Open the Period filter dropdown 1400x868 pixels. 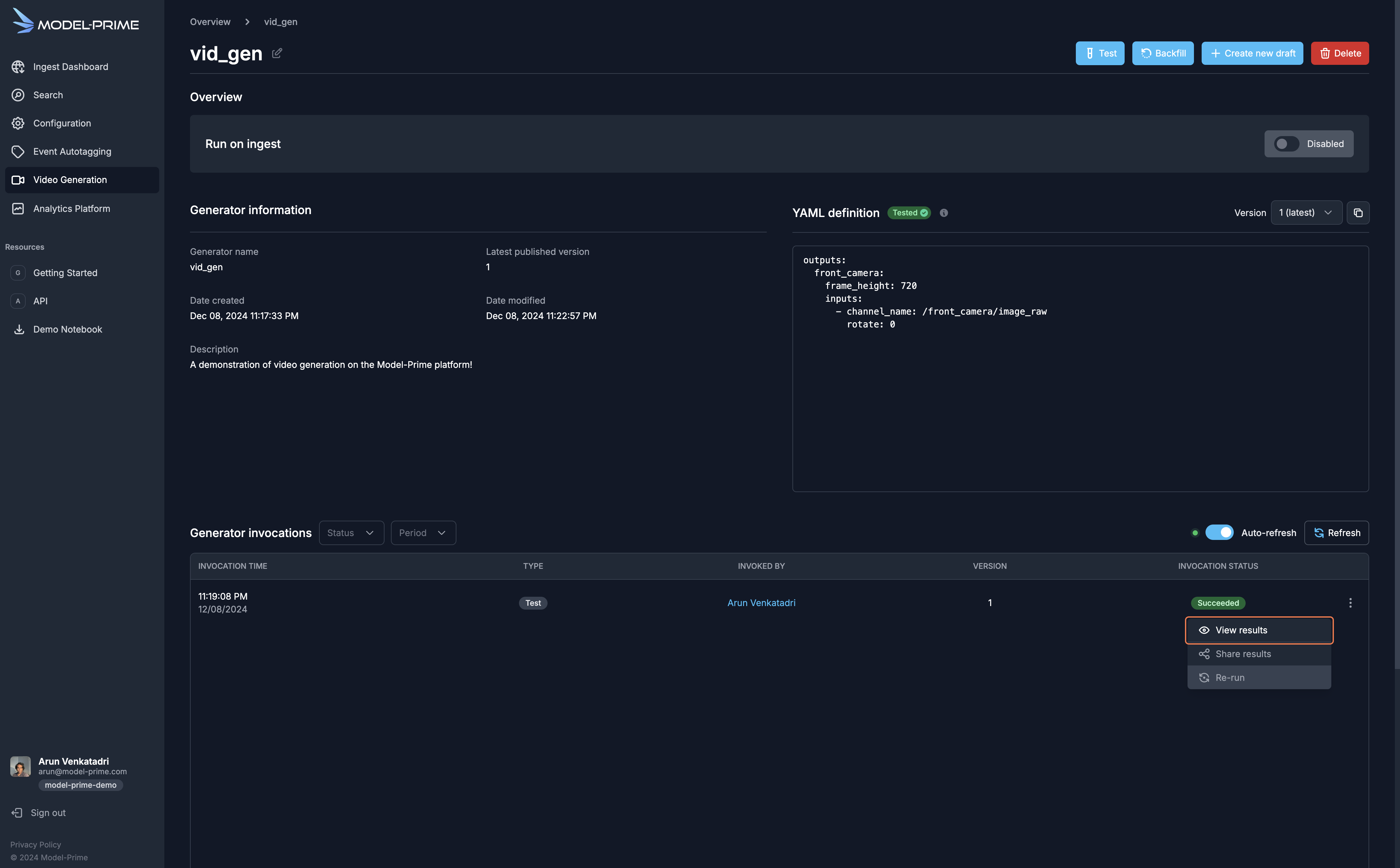(x=423, y=533)
